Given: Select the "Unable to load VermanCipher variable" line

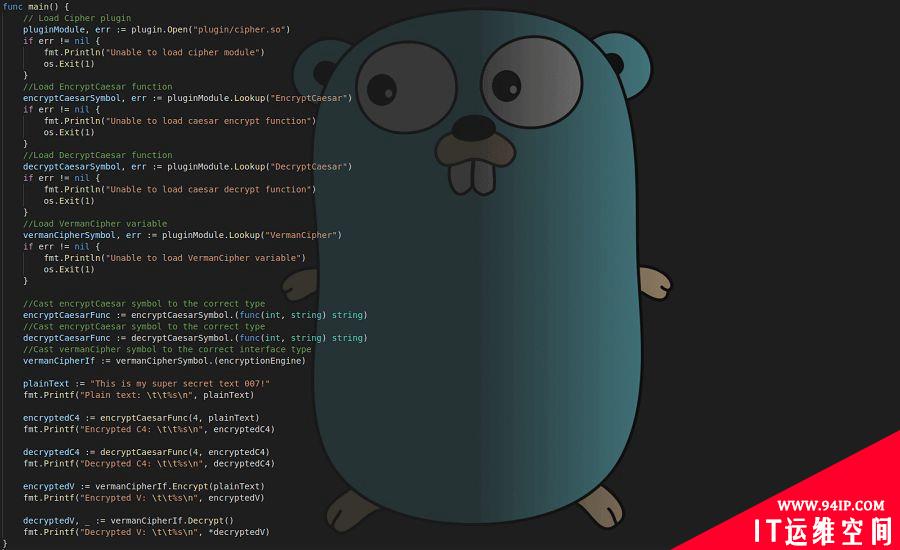Looking at the screenshot, I should pyautogui.click(x=175, y=258).
